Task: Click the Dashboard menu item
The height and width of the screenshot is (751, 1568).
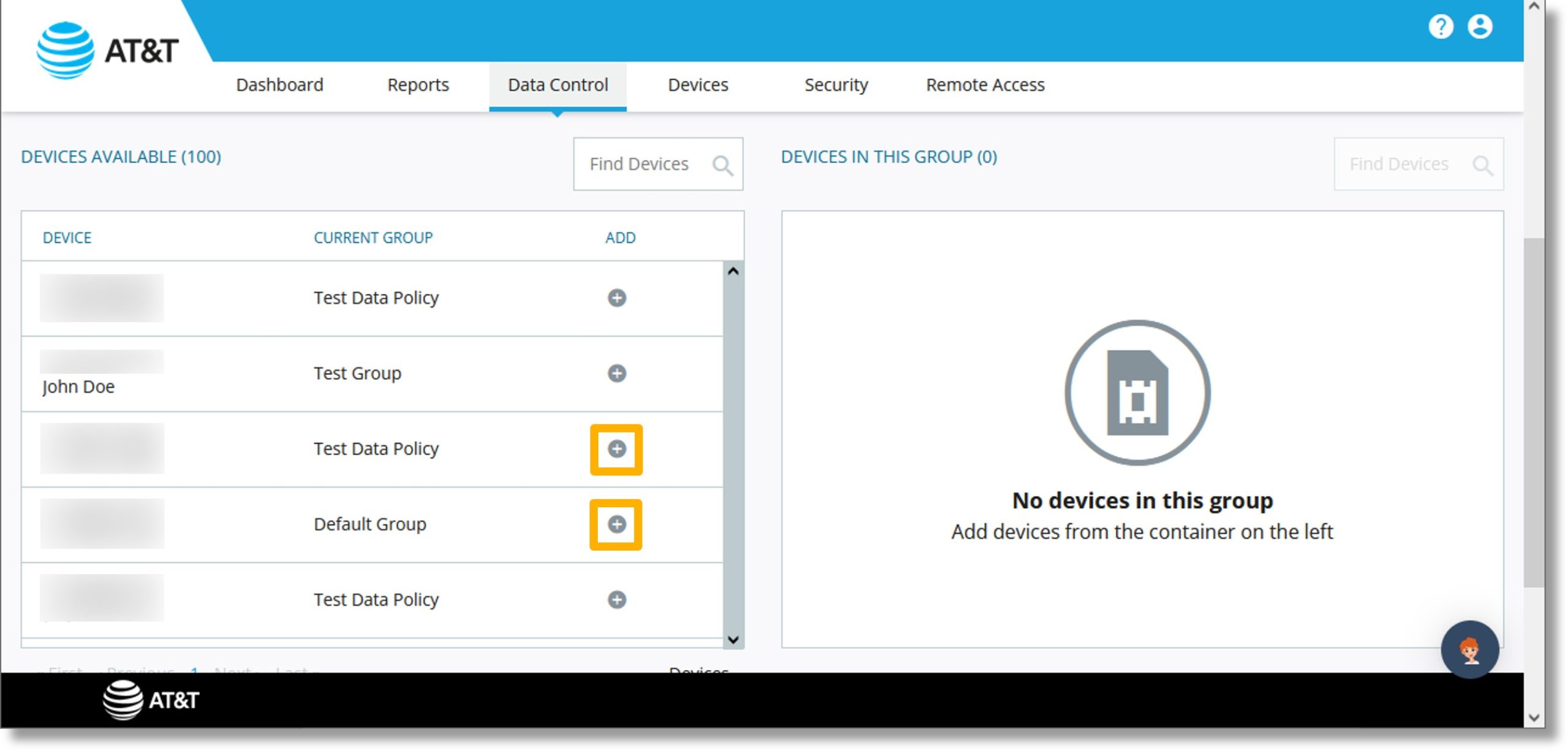Action: point(280,85)
